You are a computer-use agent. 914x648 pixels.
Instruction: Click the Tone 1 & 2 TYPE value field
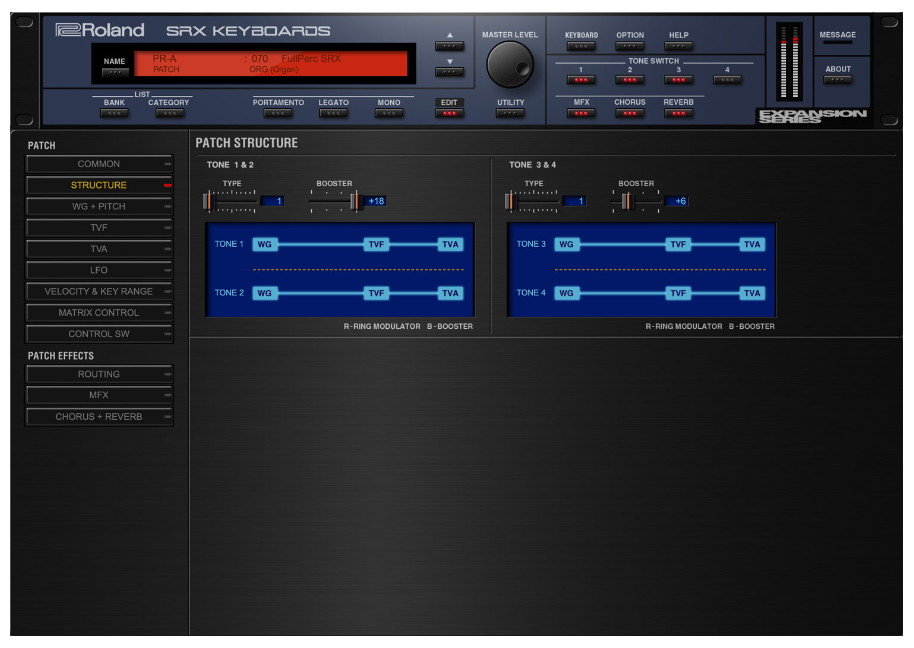click(272, 201)
